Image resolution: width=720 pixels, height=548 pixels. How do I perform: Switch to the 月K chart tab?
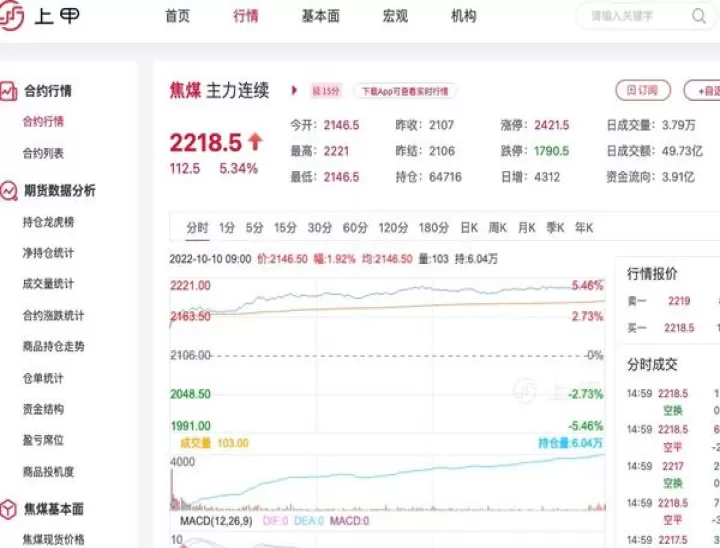coord(527,228)
